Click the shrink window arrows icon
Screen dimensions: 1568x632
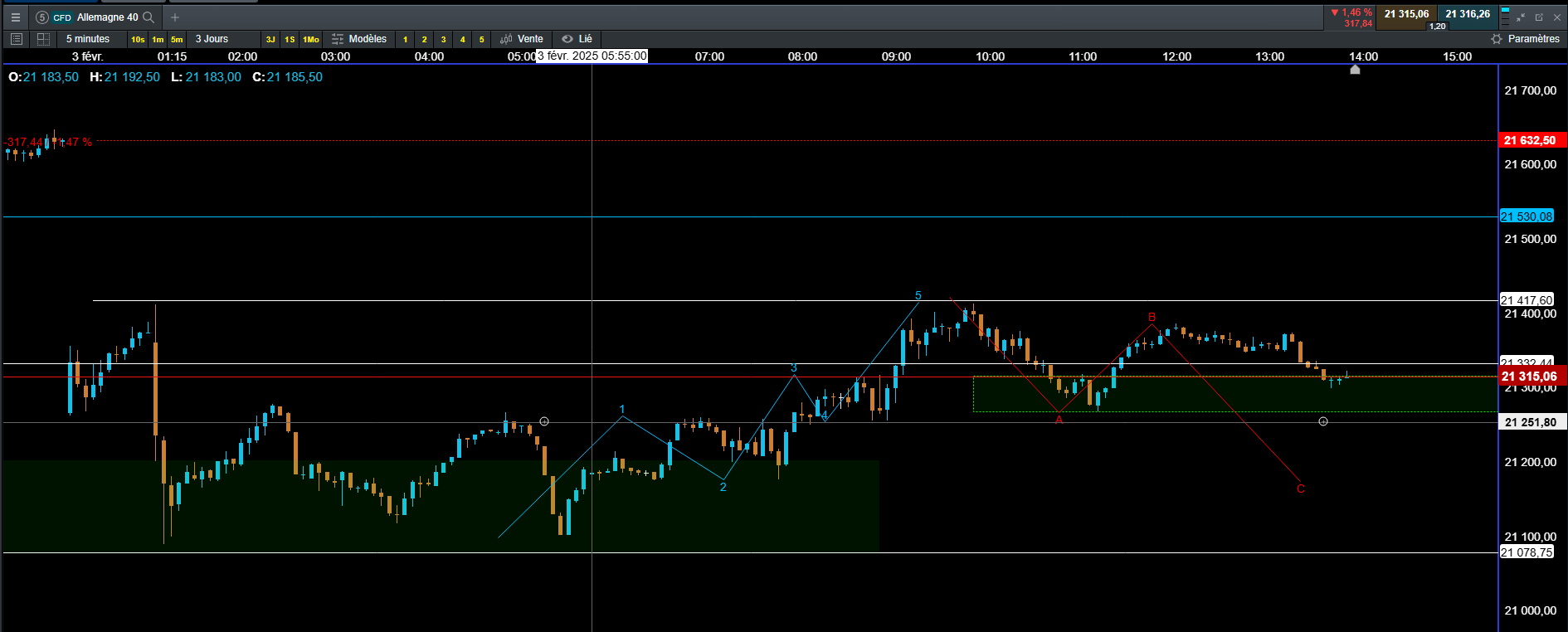click(x=1521, y=17)
